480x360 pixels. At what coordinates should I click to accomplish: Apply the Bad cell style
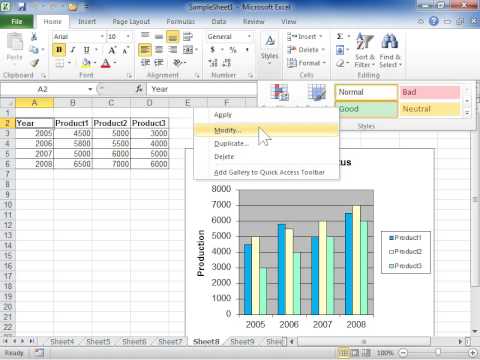(x=430, y=92)
